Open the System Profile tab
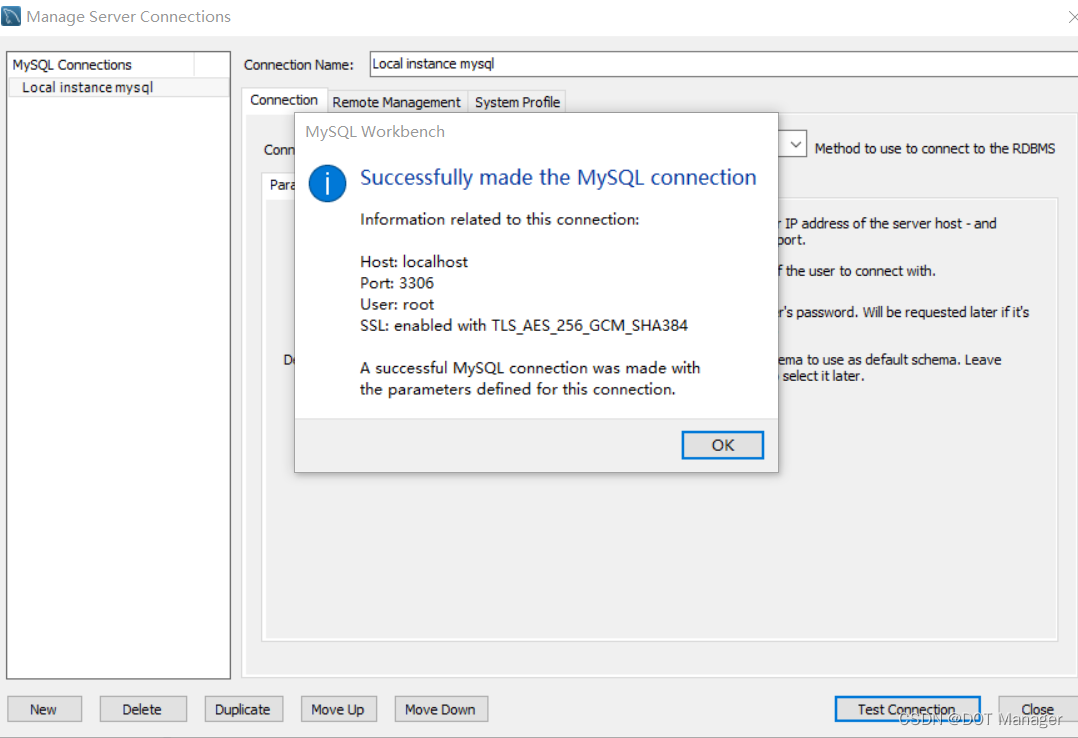 pyautogui.click(x=517, y=102)
